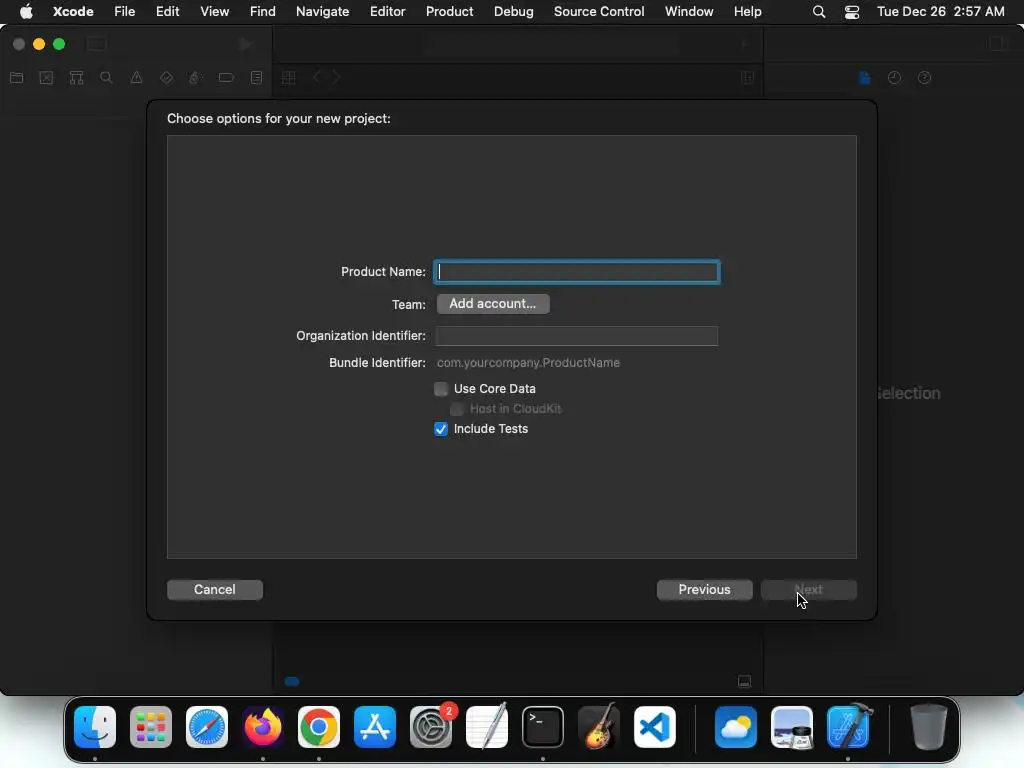Screen dimensions: 1024x768
Task: Show the History inspector clock icon
Action: click(x=894, y=78)
